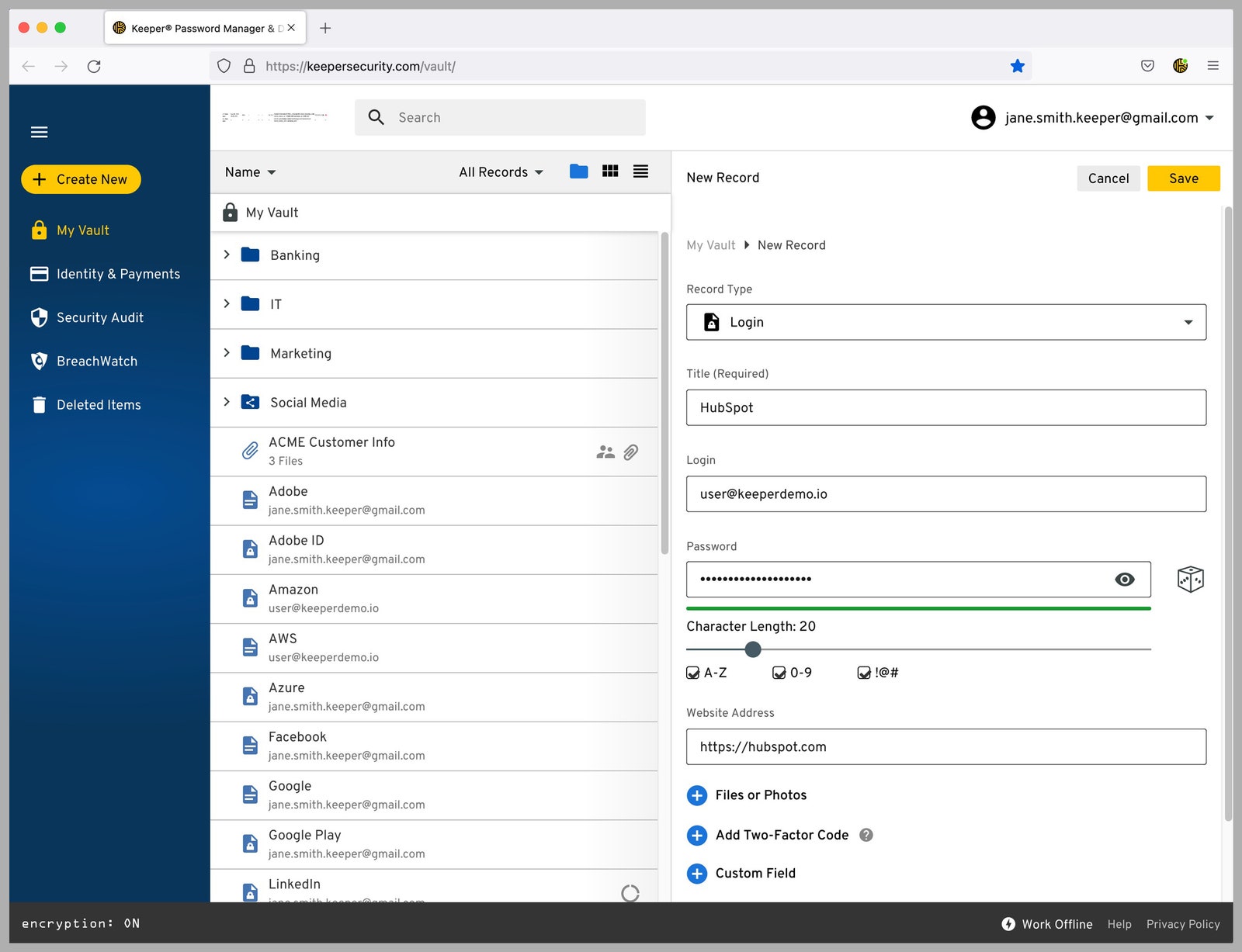Open the All Records filter dropdown
Screen dimensions: 1242x952
(501, 172)
